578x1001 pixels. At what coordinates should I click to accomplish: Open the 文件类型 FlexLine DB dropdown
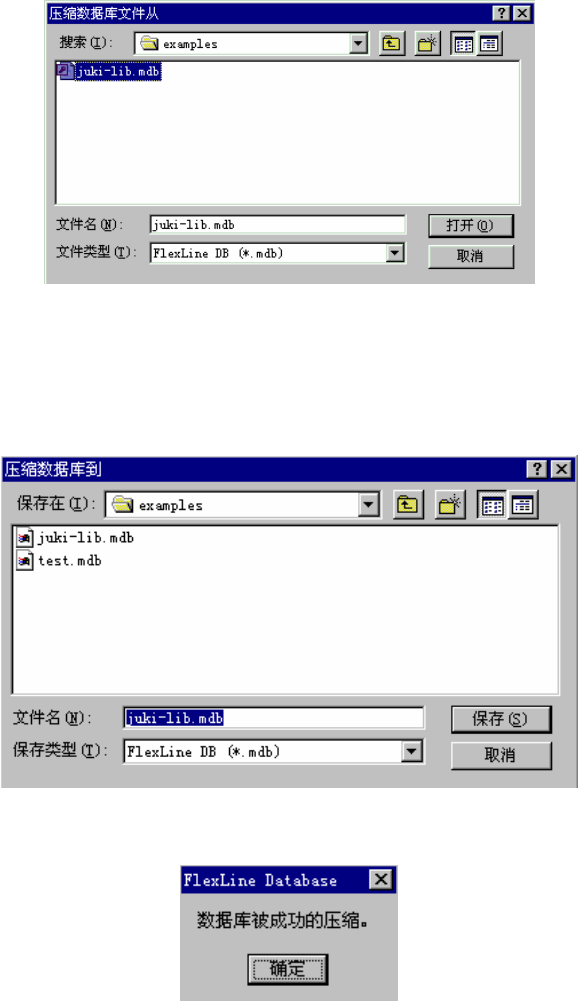point(395,253)
